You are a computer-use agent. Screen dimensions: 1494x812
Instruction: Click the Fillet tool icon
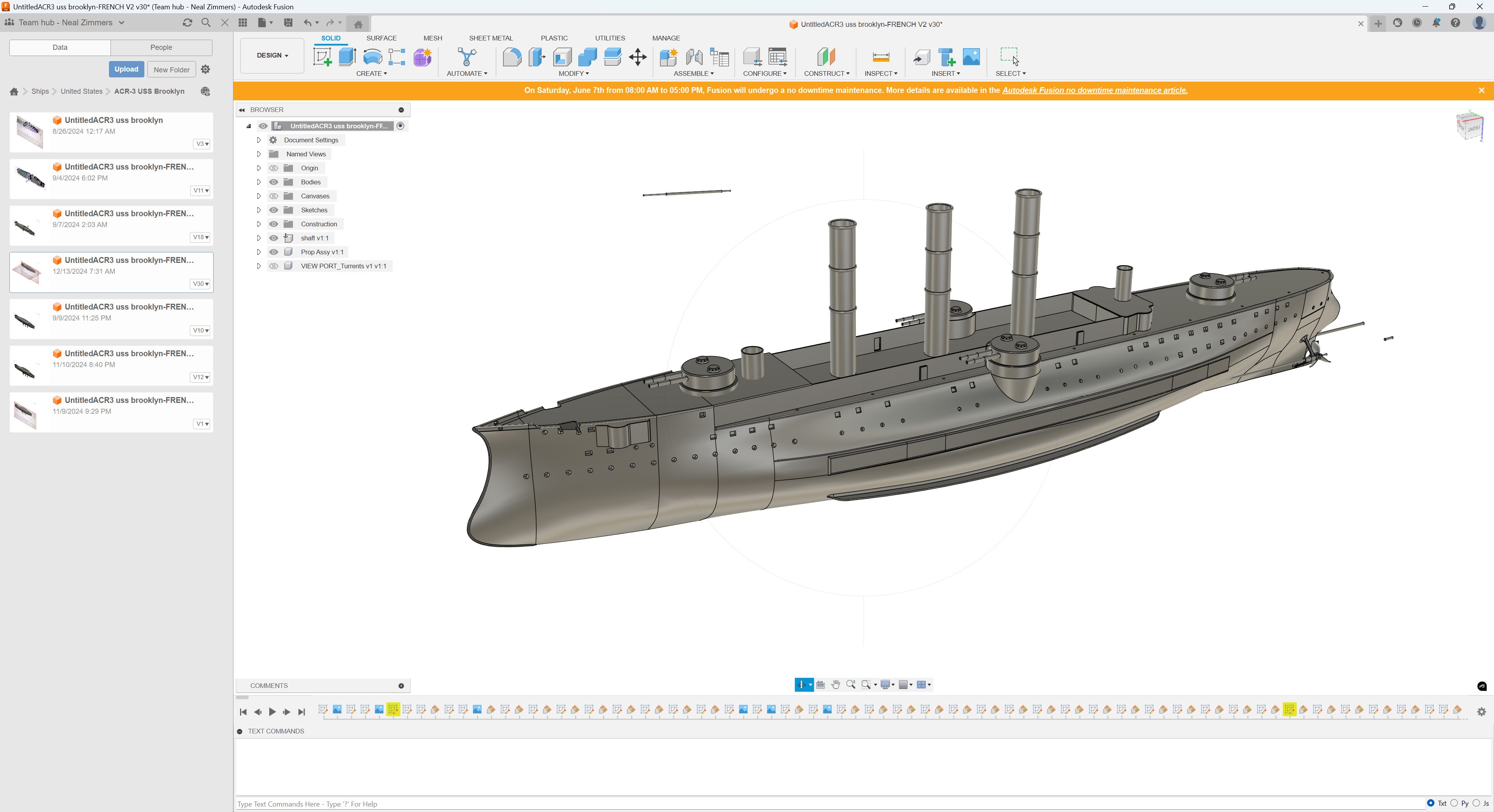(512, 57)
